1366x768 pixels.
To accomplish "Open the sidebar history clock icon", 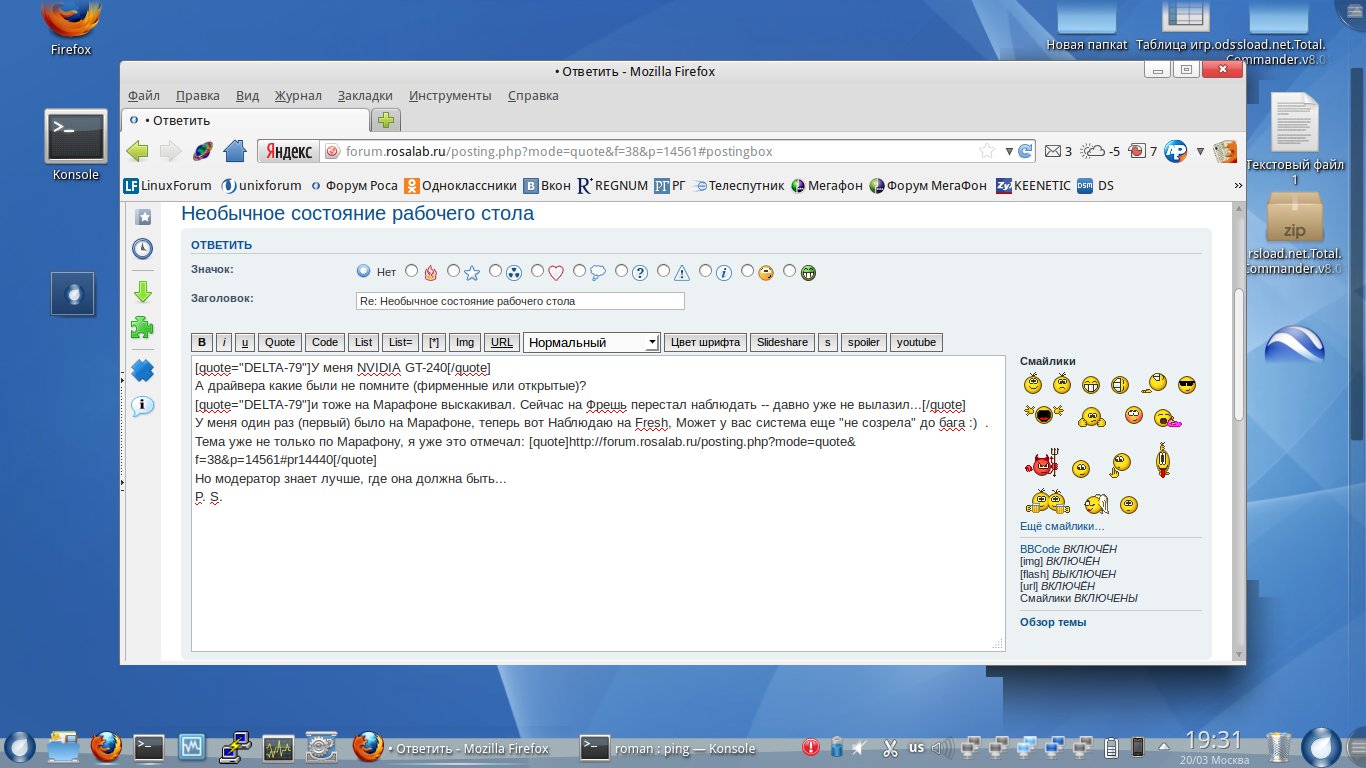I will [x=143, y=248].
